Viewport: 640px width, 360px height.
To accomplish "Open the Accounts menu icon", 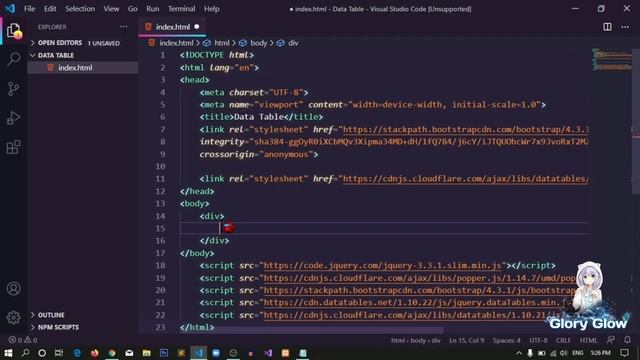I will point(13,289).
